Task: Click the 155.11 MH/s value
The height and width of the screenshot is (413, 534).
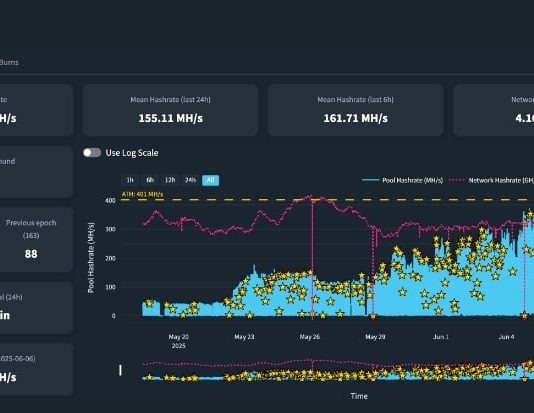Action: pos(170,118)
